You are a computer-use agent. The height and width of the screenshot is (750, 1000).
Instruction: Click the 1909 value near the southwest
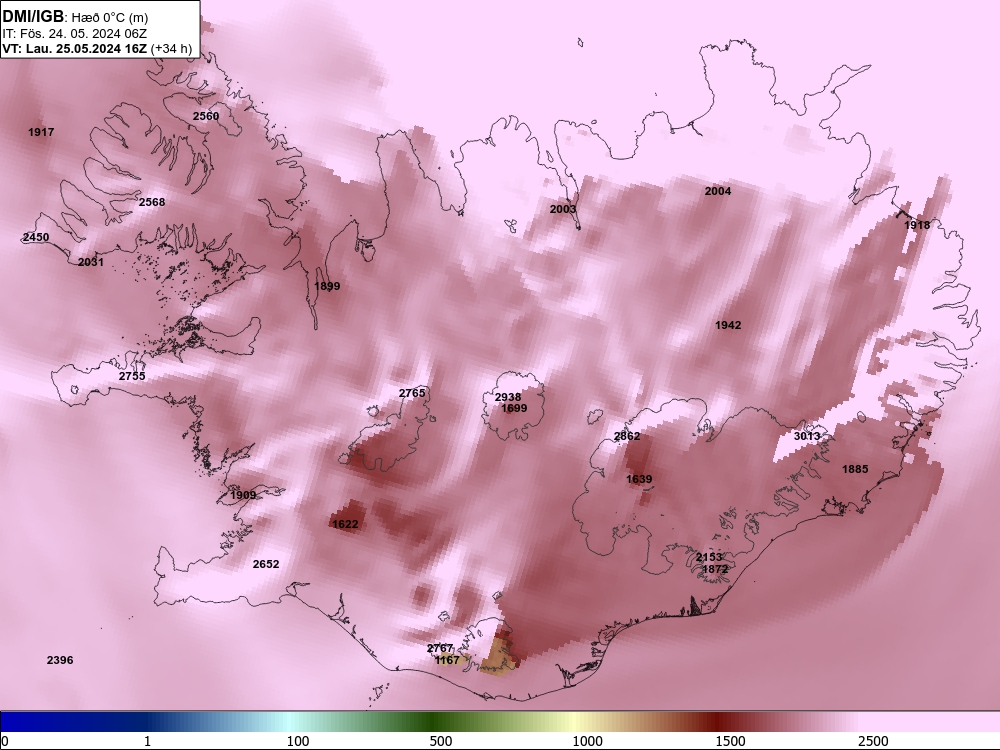click(243, 496)
